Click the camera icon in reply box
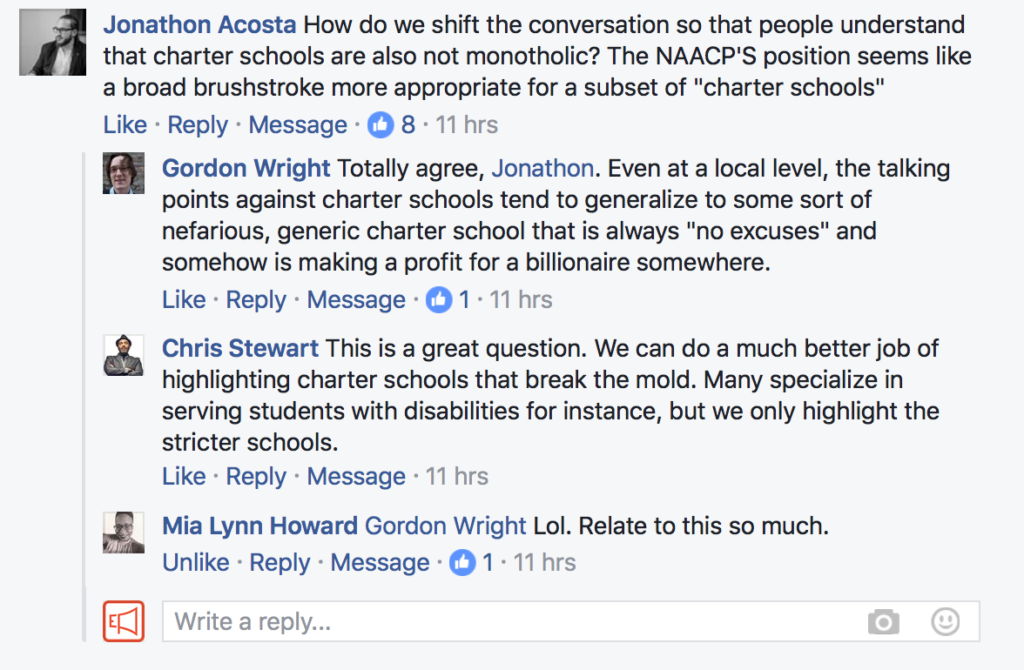The image size is (1024, 670). (883, 622)
